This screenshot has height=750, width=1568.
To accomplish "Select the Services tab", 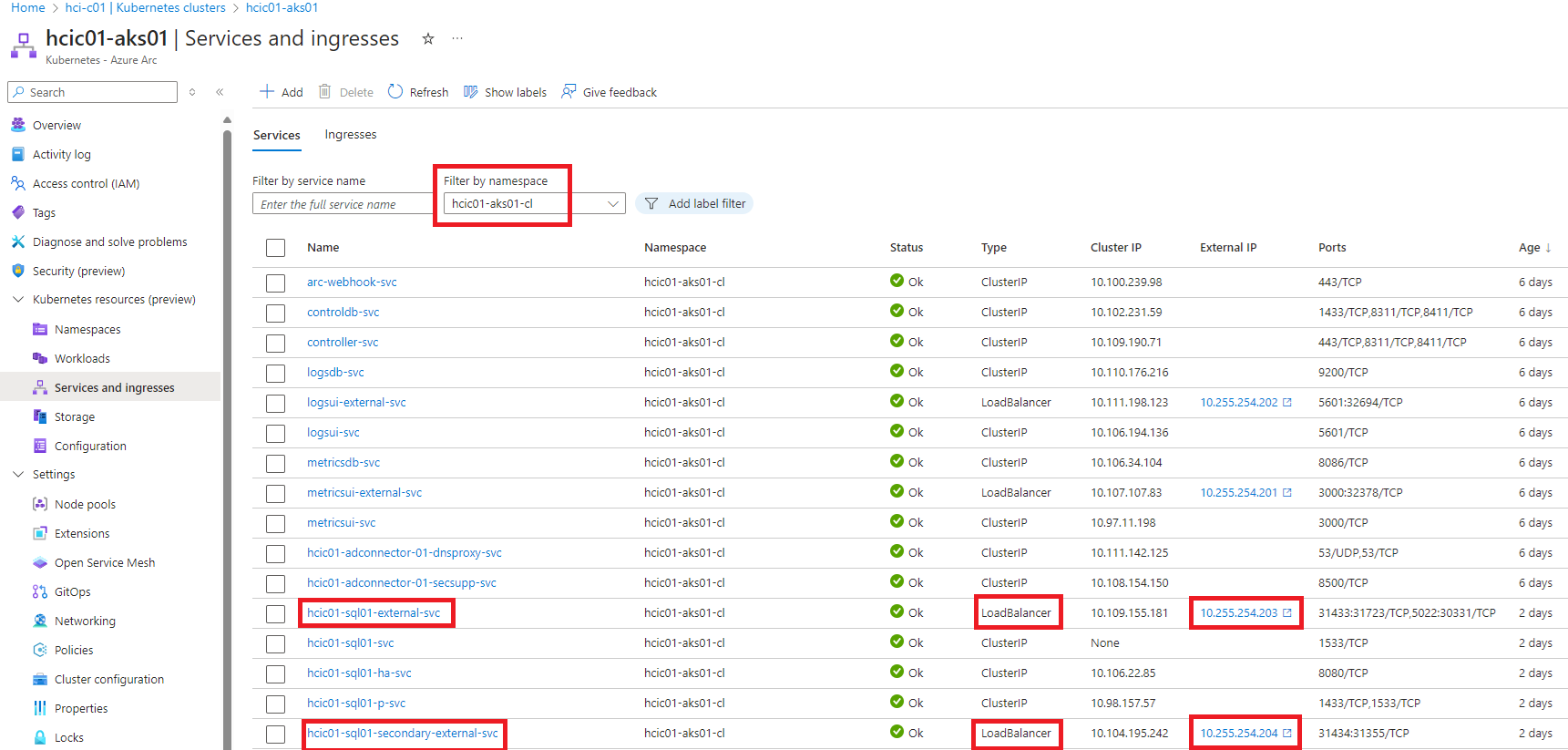I will coord(276,135).
